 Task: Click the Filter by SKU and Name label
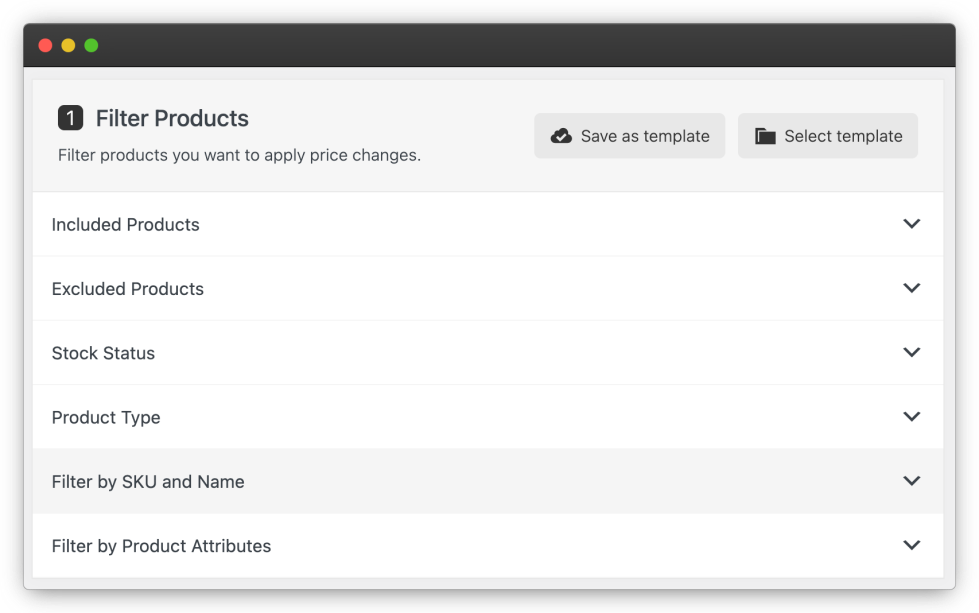click(x=148, y=482)
